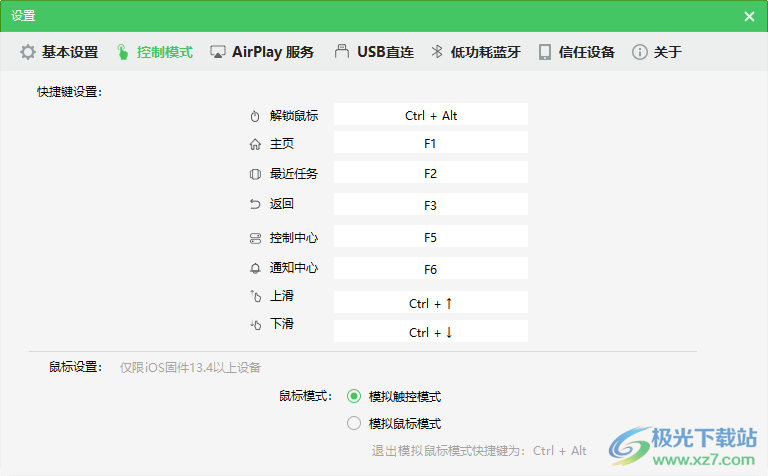Open the 关于 tab

[657, 52]
